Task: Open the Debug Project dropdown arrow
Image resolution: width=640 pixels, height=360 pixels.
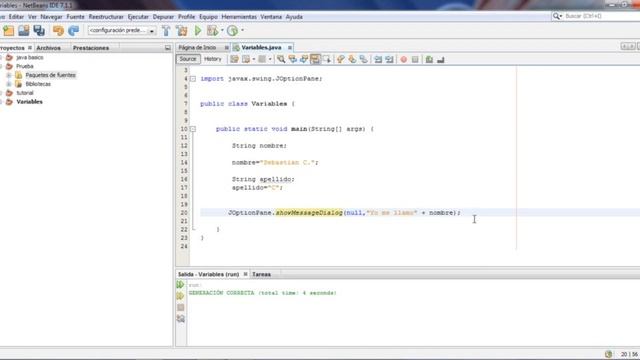Action: 222,31
